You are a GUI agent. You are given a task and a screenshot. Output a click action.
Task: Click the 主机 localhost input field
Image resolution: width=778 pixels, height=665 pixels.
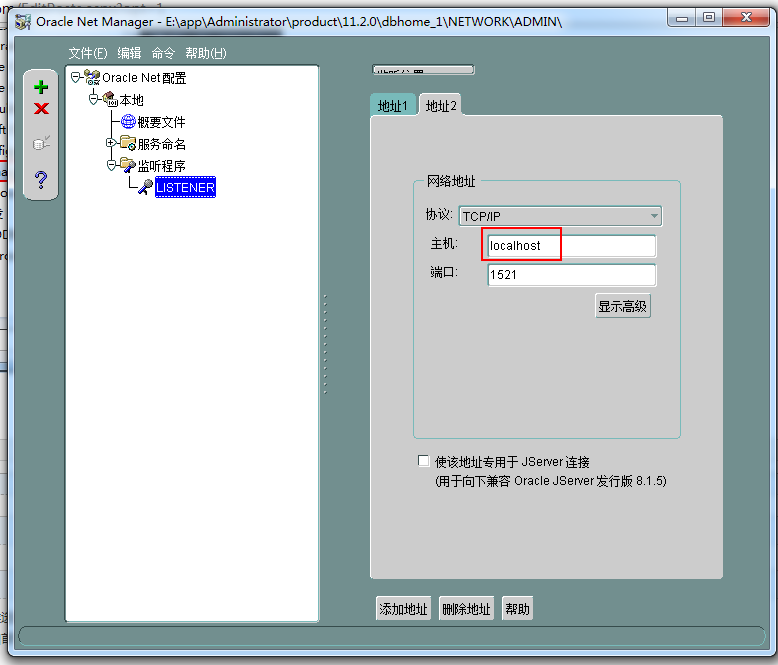572,246
